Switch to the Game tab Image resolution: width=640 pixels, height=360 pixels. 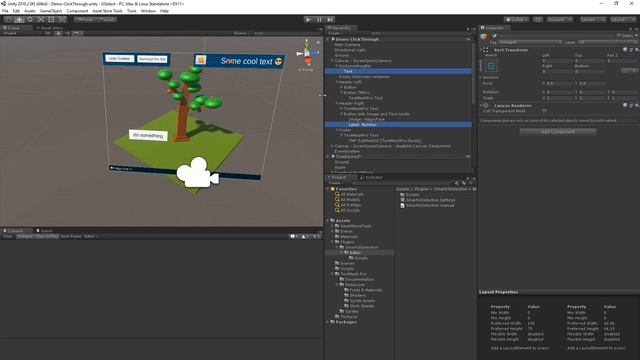44,231
